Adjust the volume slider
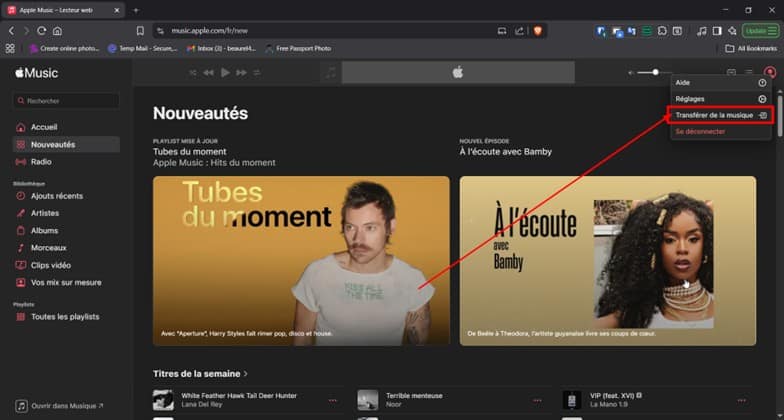This screenshot has width=784, height=420. [654, 72]
